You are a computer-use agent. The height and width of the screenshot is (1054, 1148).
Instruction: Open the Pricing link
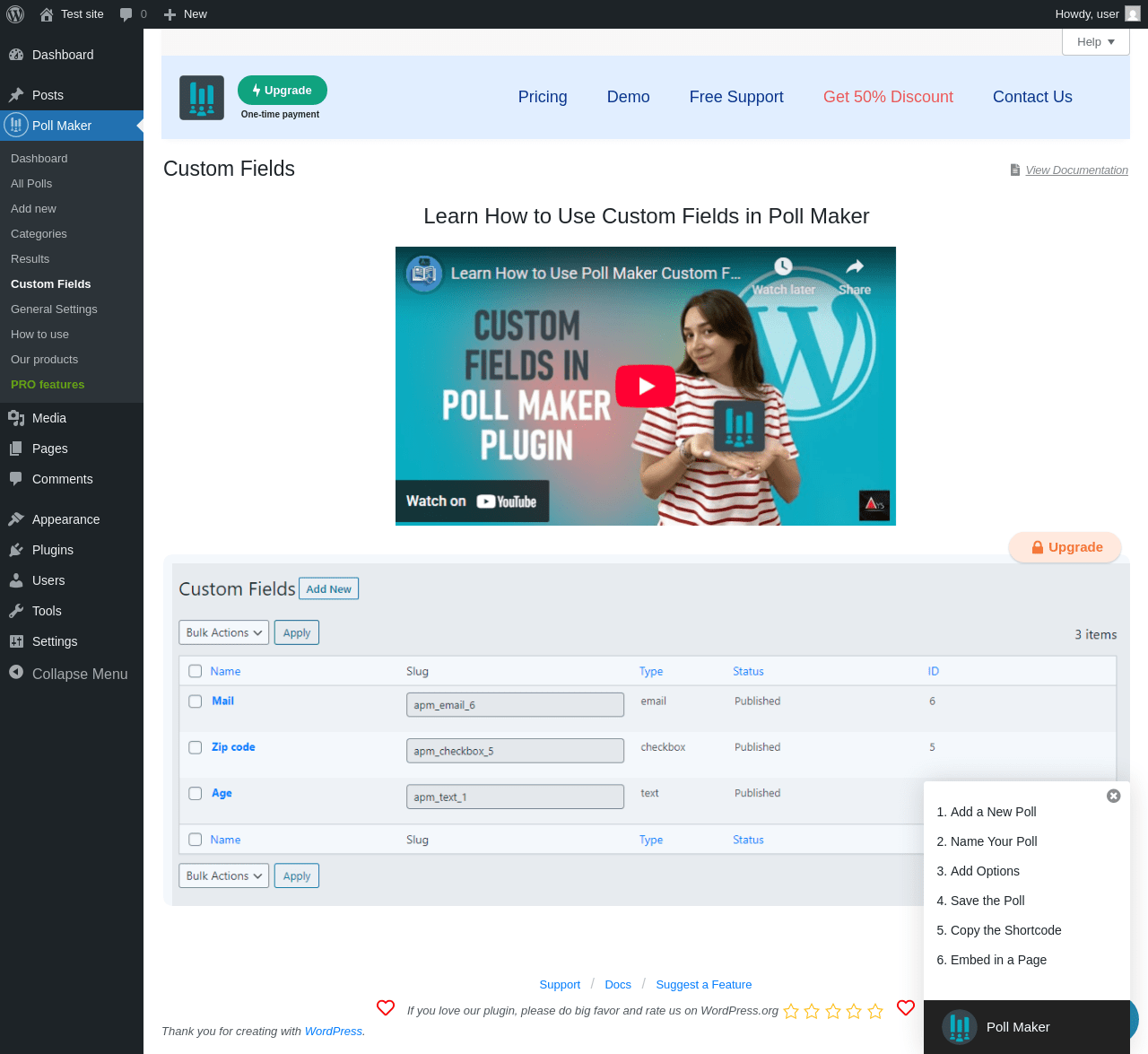pos(543,97)
